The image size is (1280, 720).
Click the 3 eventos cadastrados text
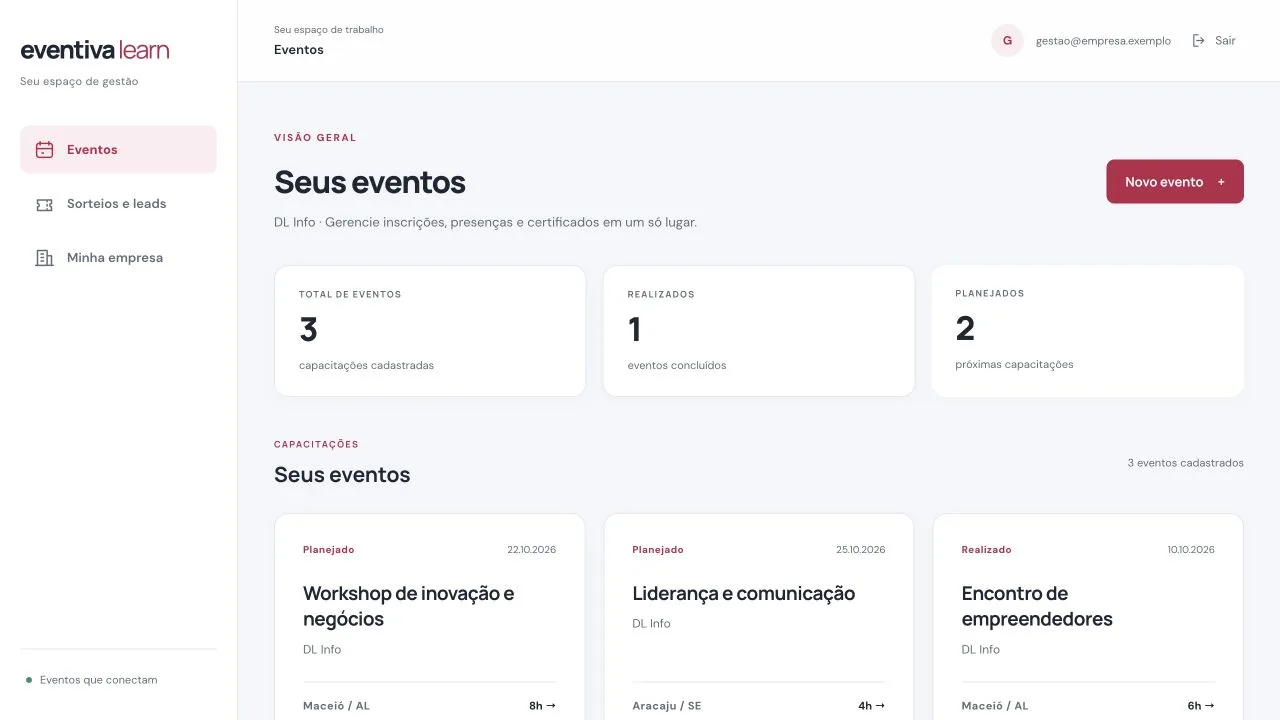pyautogui.click(x=1185, y=463)
